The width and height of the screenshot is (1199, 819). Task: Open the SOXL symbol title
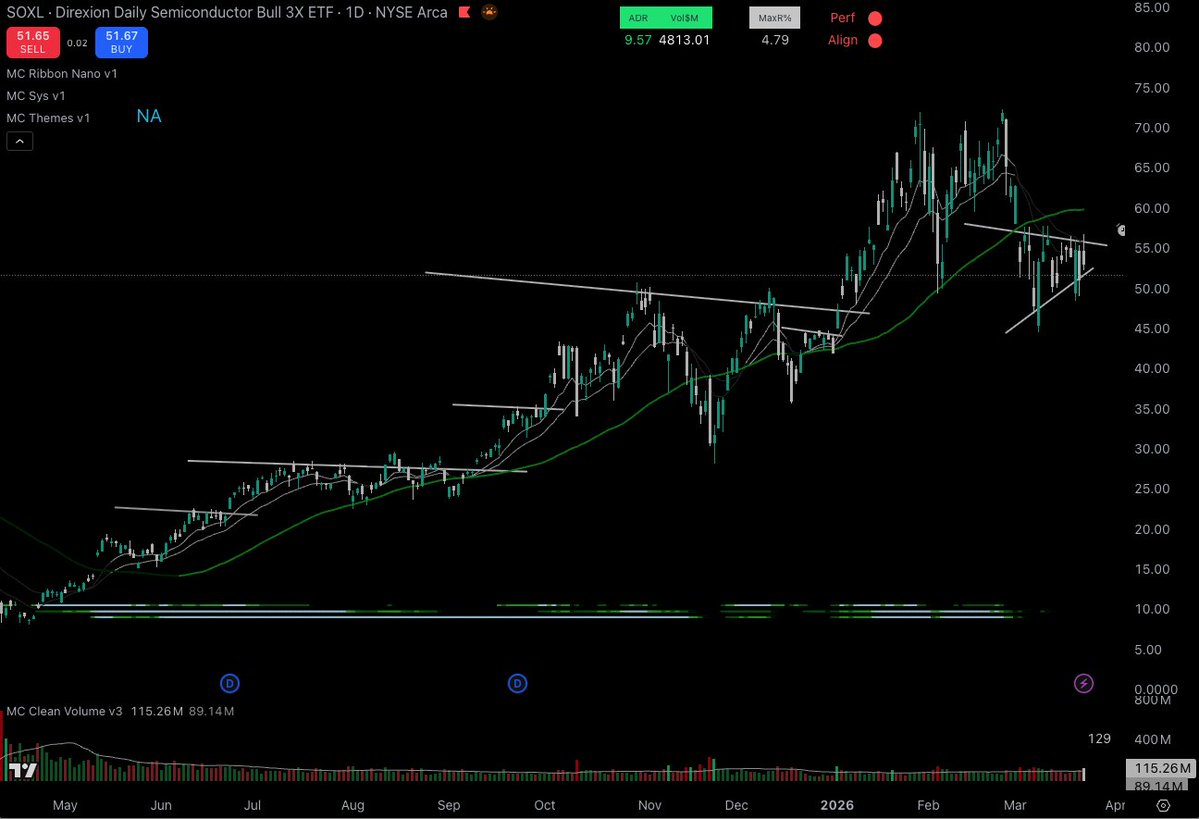[x=226, y=12]
